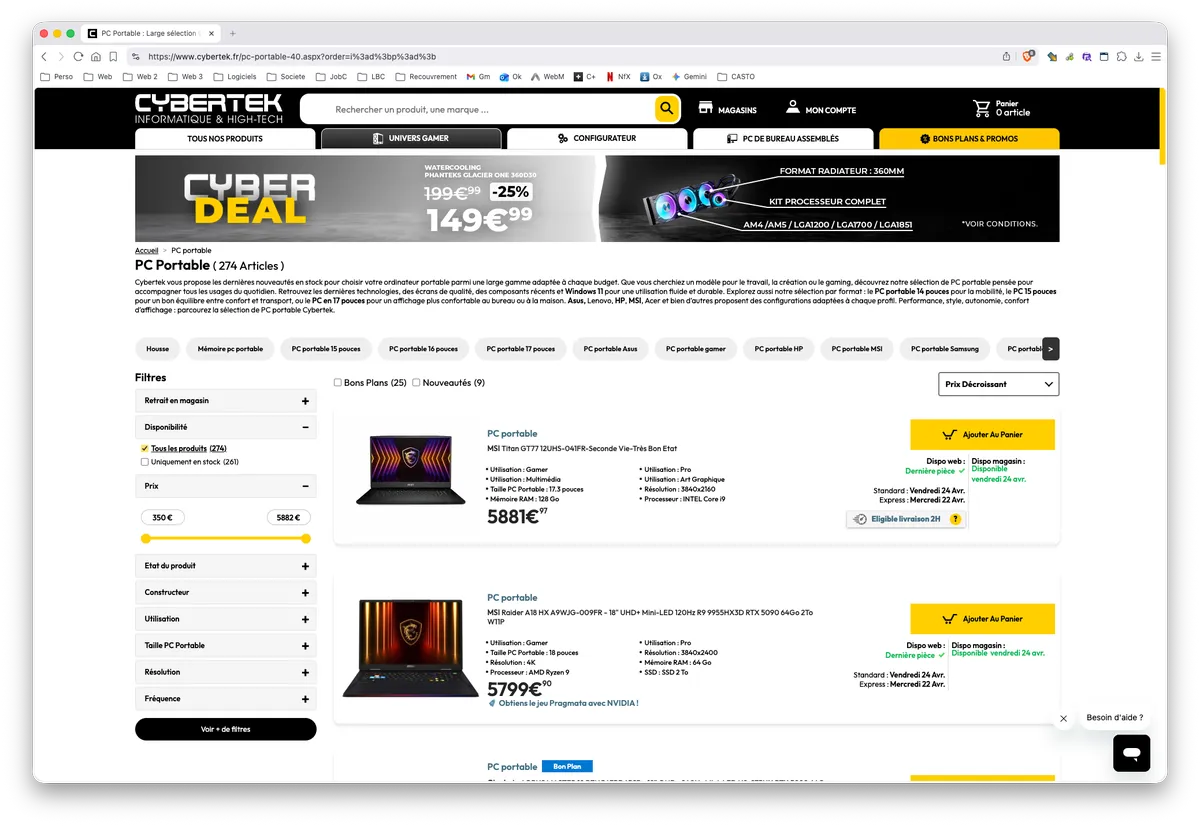This screenshot has height=826, width=1200.
Task: Open the Configurateur menu
Action: pos(597,139)
